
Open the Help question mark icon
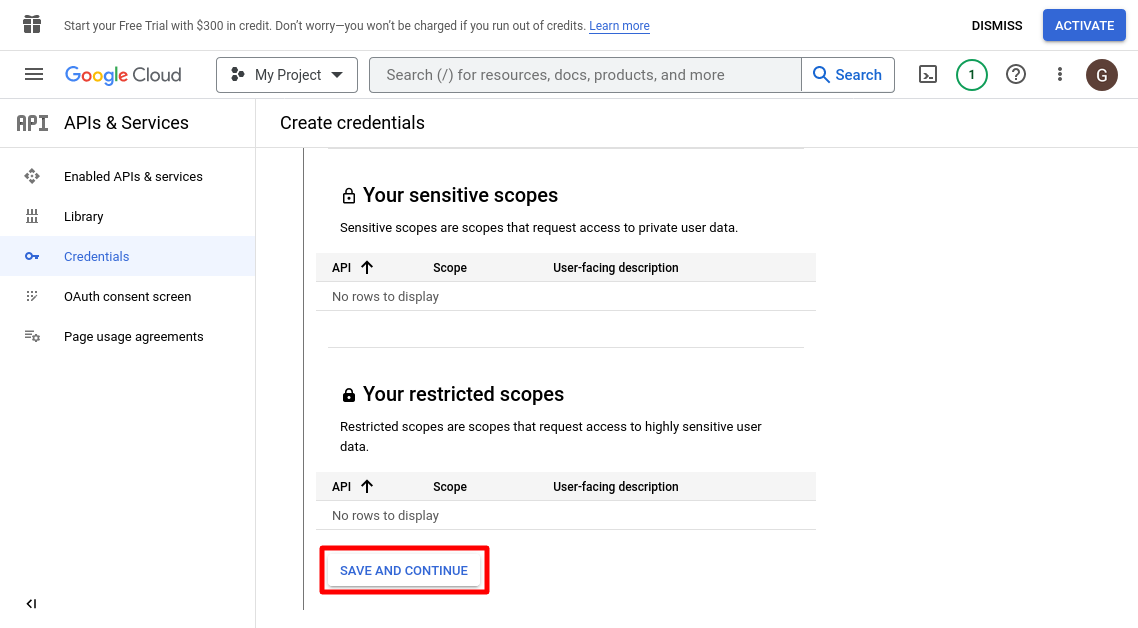[1016, 75]
